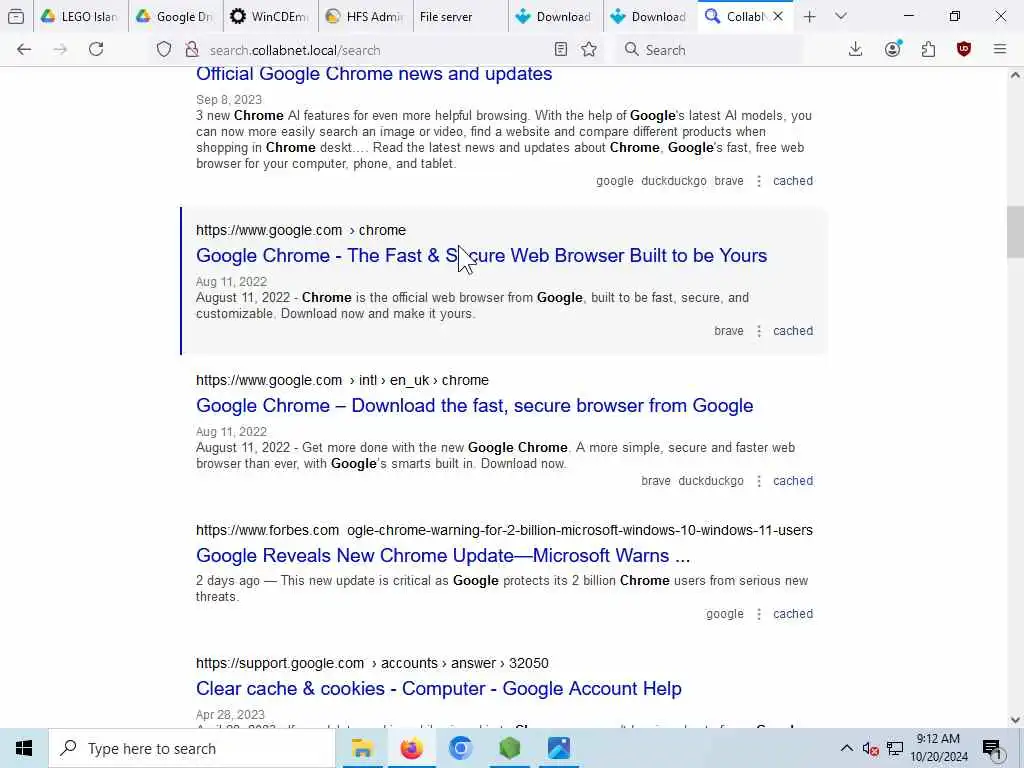Open cached copy of Forbes result
This screenshot has height=768, width=1024.
(x=793, y=615)
